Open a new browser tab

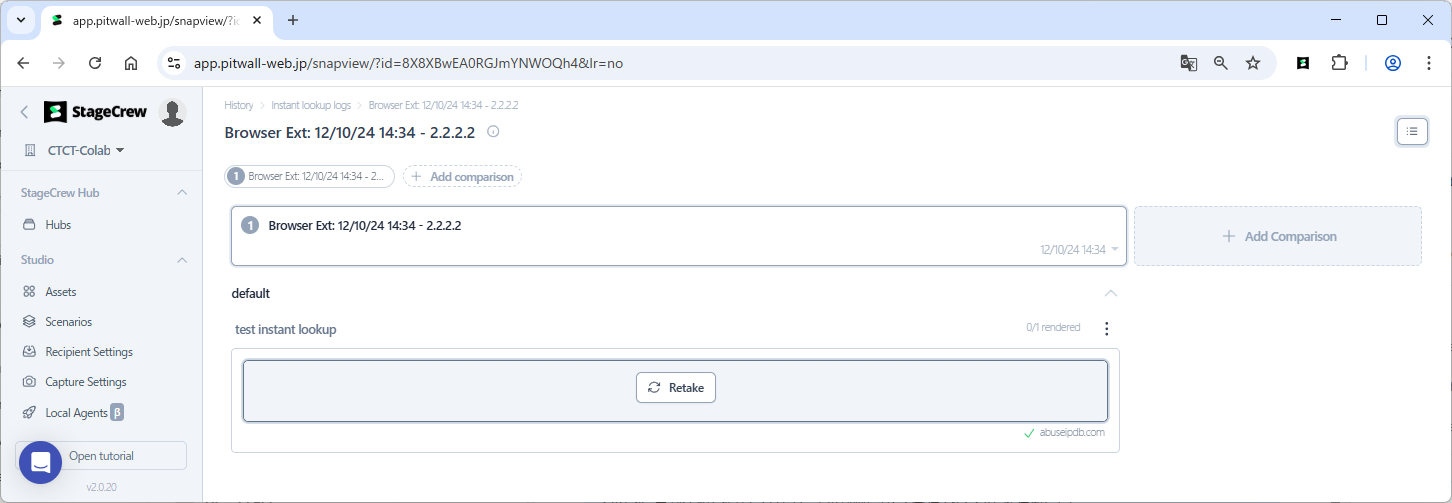pos(293,20)
